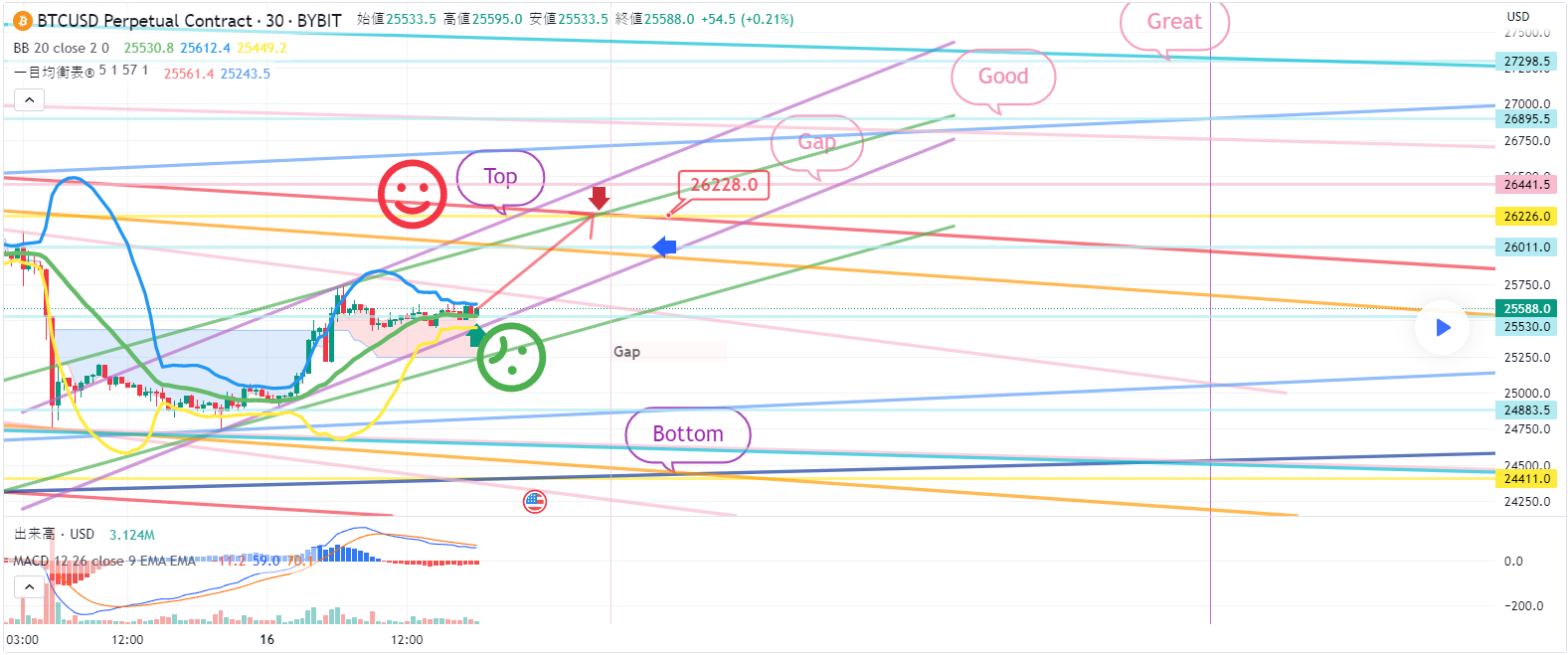Screen dimensions: 1568x655
Task: Click the orange Bitcoin logo icon
Action: [x=22, y=20]
